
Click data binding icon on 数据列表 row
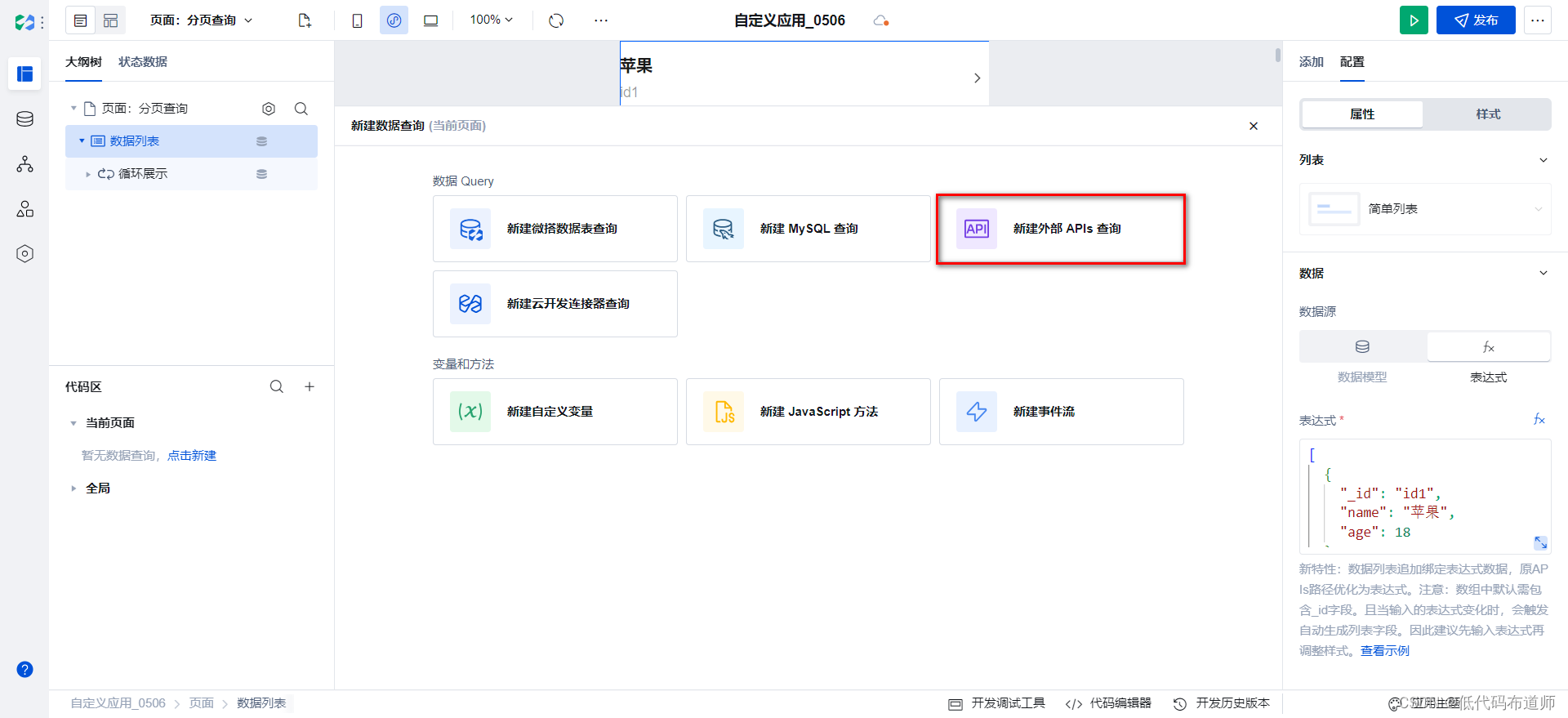tap(262, 141)
